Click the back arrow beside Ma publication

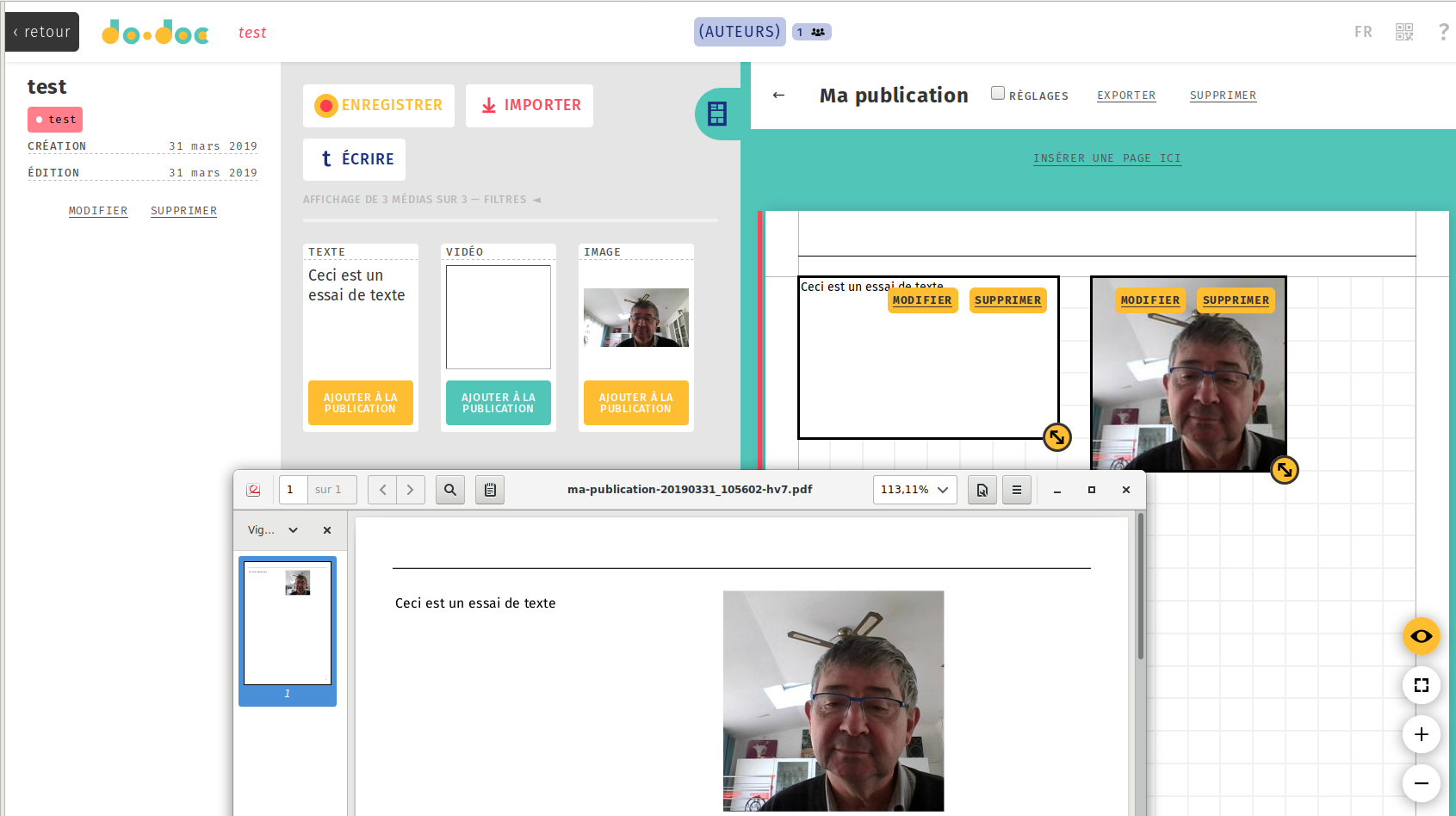point(778,96)
